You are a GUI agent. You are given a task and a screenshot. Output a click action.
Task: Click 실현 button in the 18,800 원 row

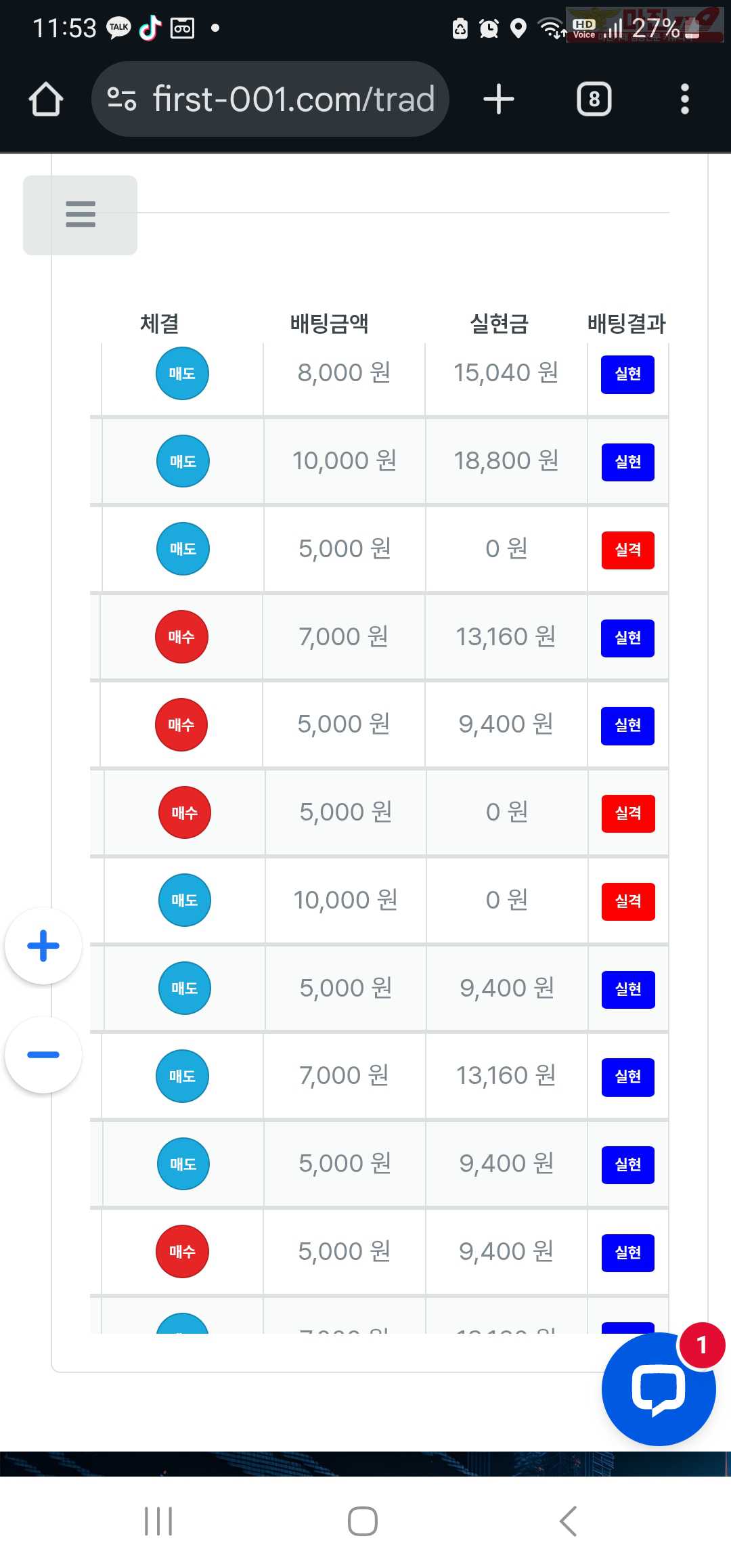tap(627, 462)
